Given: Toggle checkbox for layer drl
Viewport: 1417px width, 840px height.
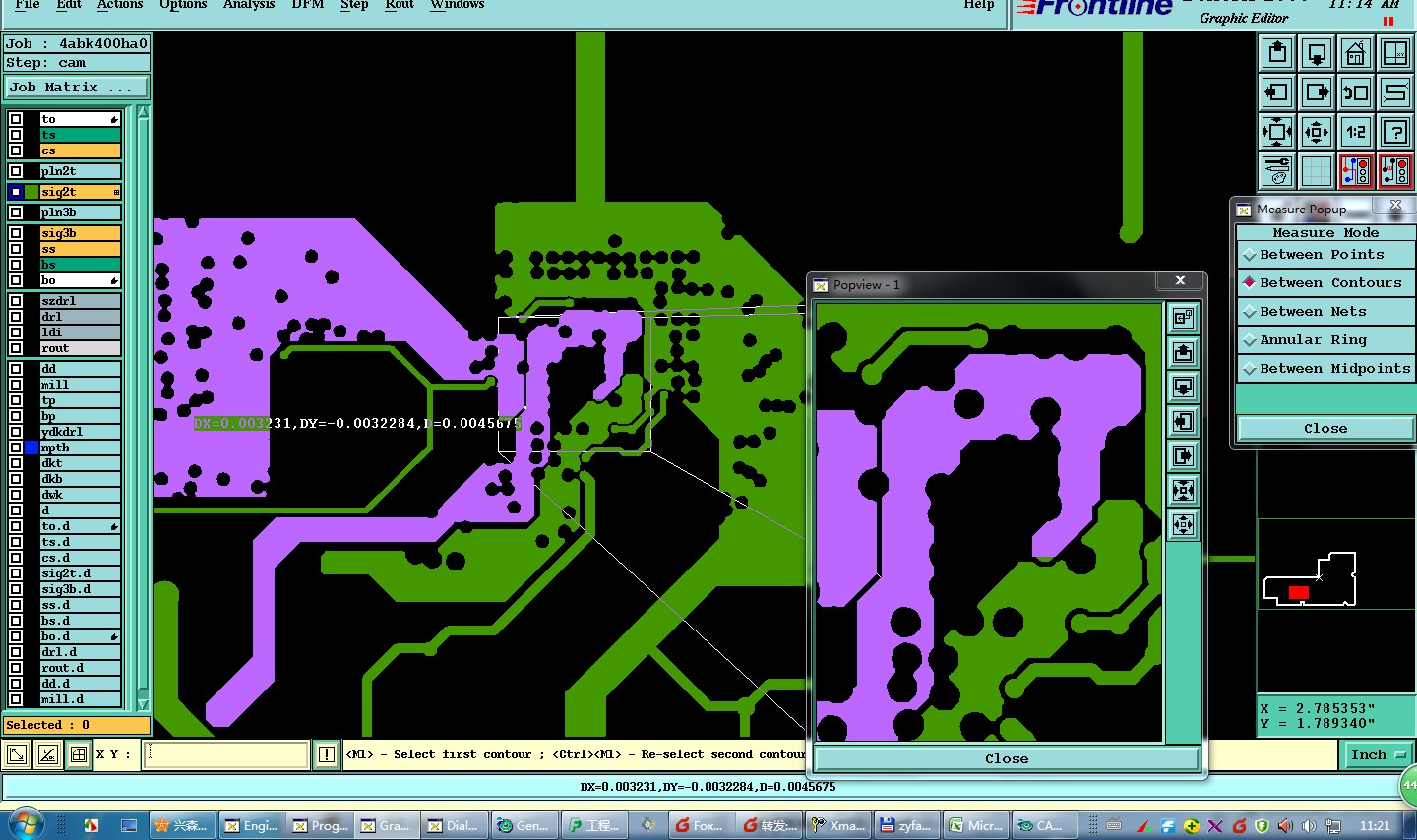Looking at the screenshot, I should click(16, 317).
